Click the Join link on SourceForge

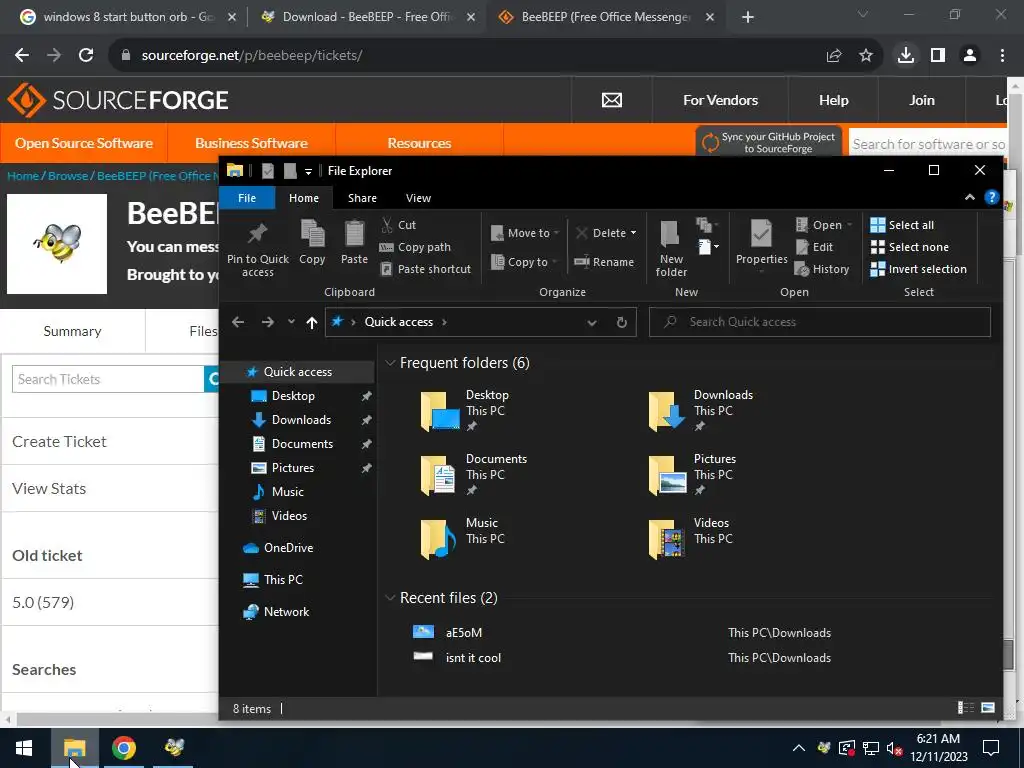[921, 100]
